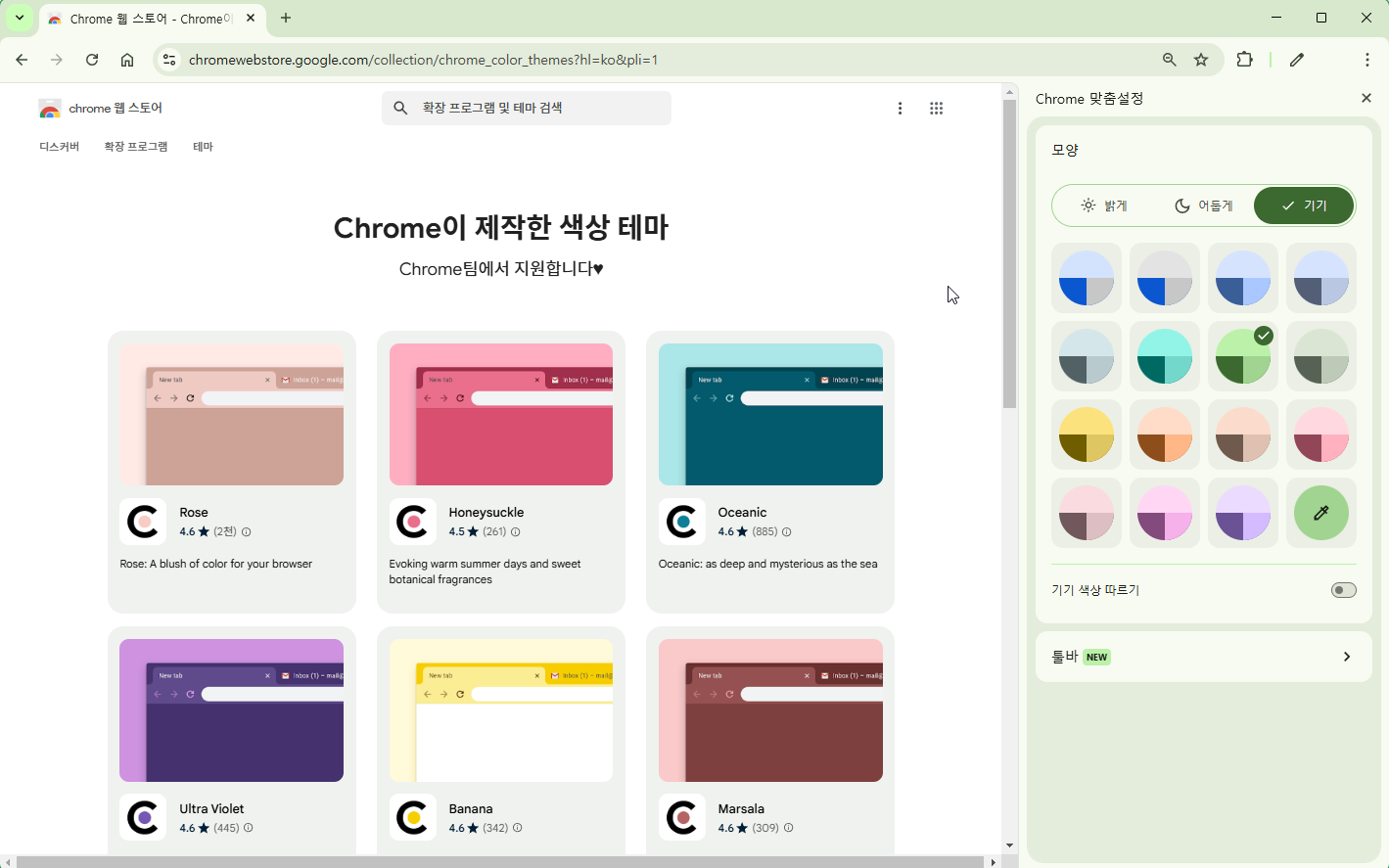Open the Chrome three-dot main menu
This screenshot has width=1389, height=868.
1366,60
